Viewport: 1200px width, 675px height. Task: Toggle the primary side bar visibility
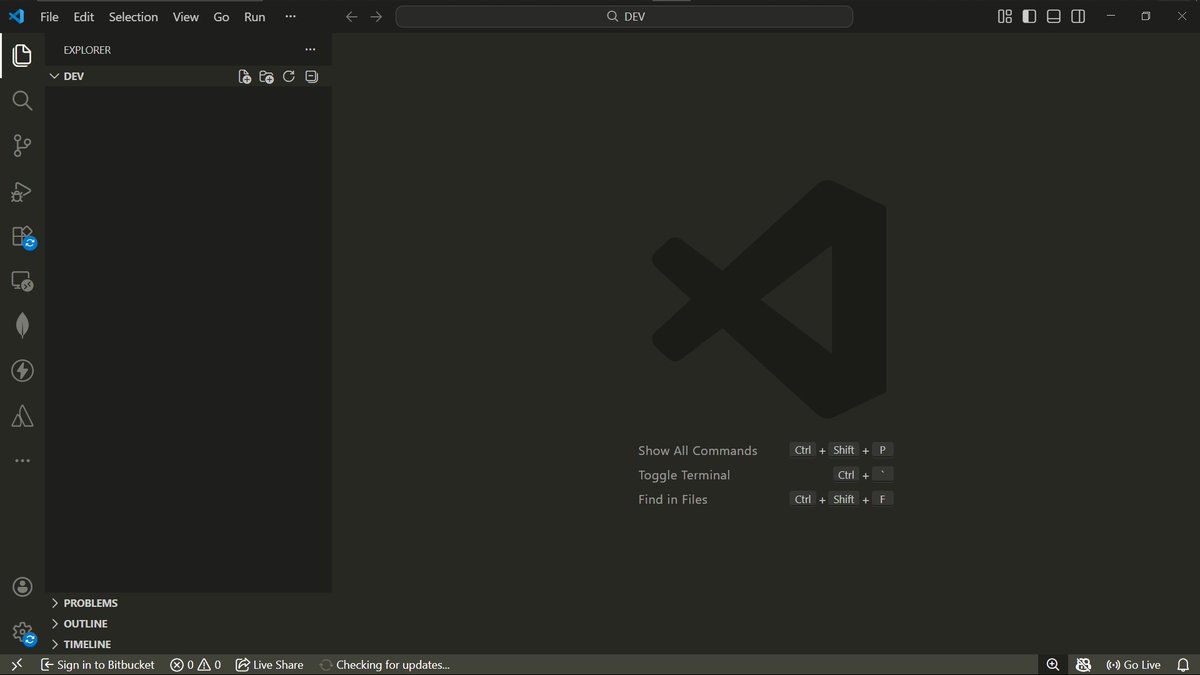click(x=1029, y=17)
